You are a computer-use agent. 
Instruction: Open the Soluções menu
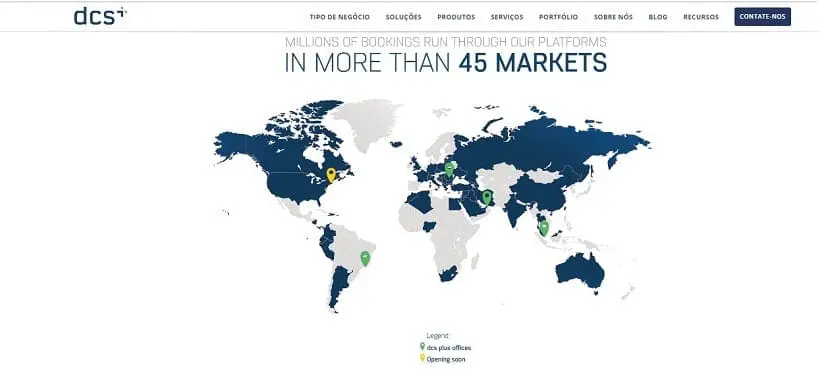pyautogui.click(x=403, y=17)
